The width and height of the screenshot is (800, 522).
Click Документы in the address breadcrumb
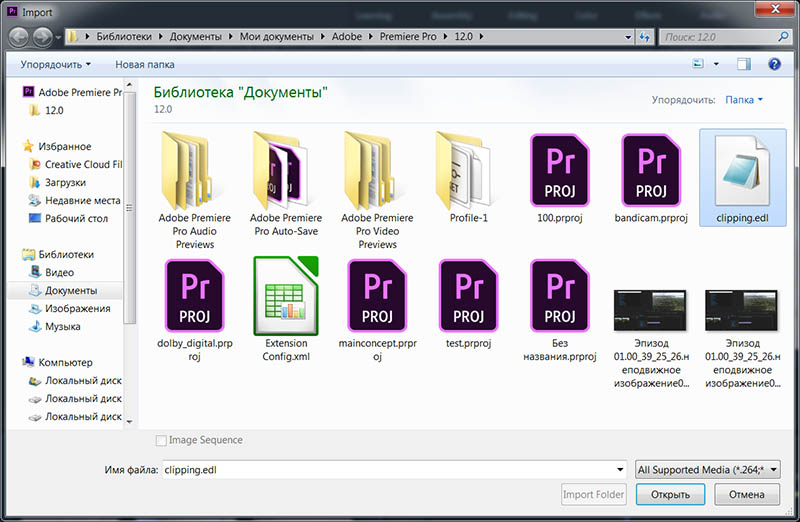(195, 37)
